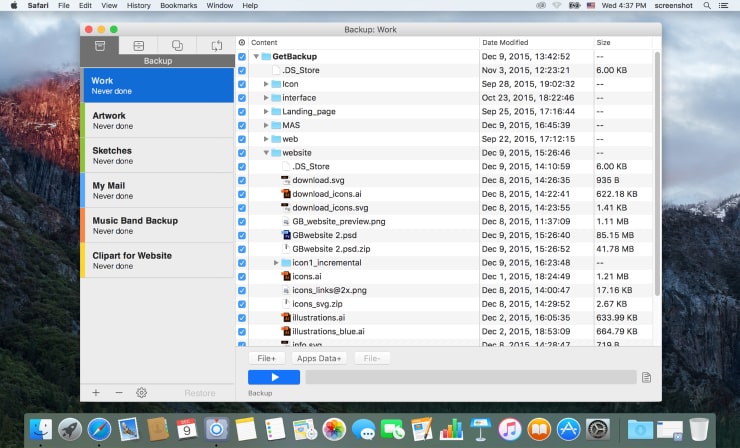Collapse the GetBackup root folder
The height and width of the screenshot is (448, 740).
(x=256, y=57)
